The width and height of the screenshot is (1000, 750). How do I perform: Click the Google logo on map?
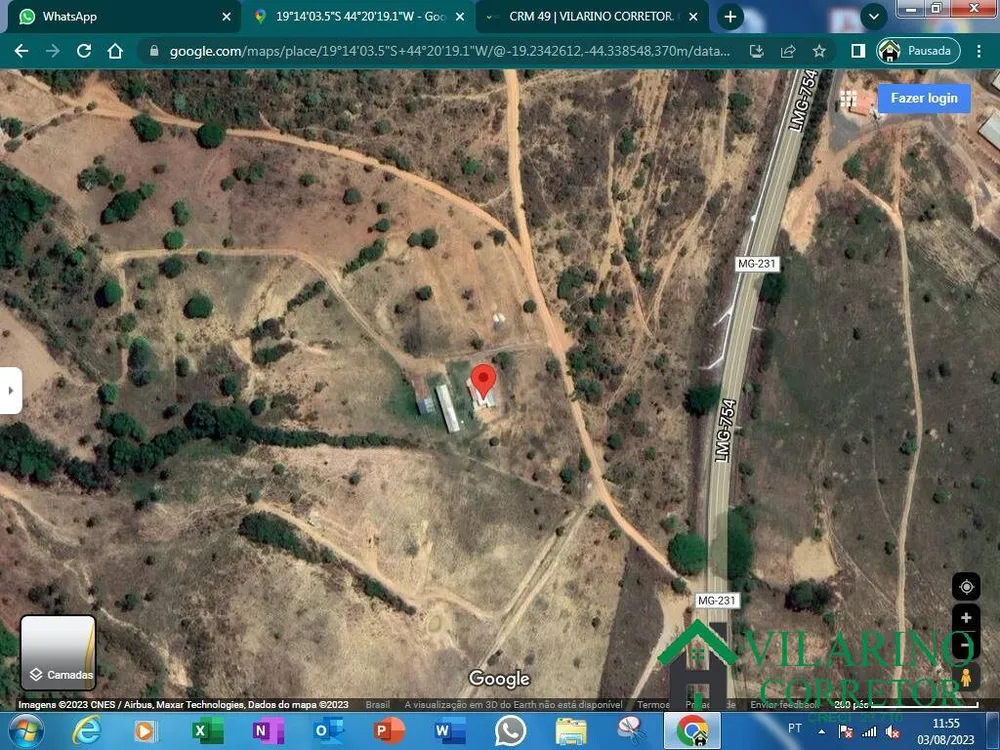(x=499, y=679)
